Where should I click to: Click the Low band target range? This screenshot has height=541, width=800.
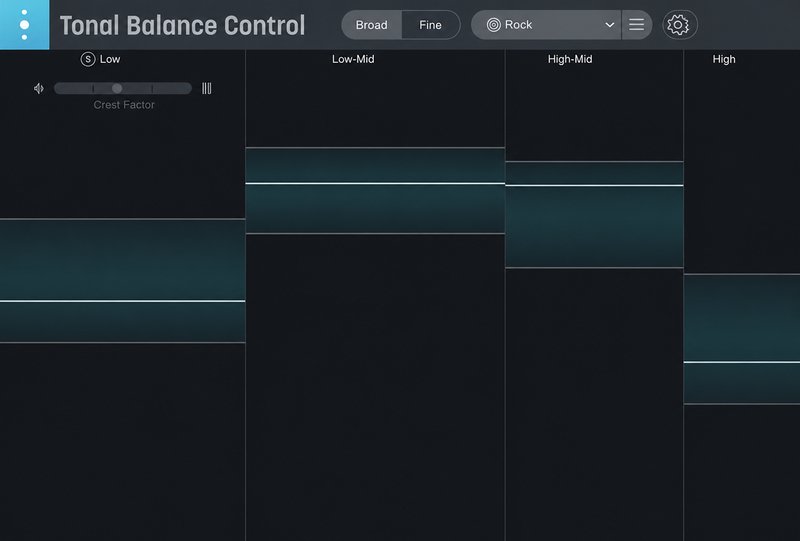tap(122, 281)
